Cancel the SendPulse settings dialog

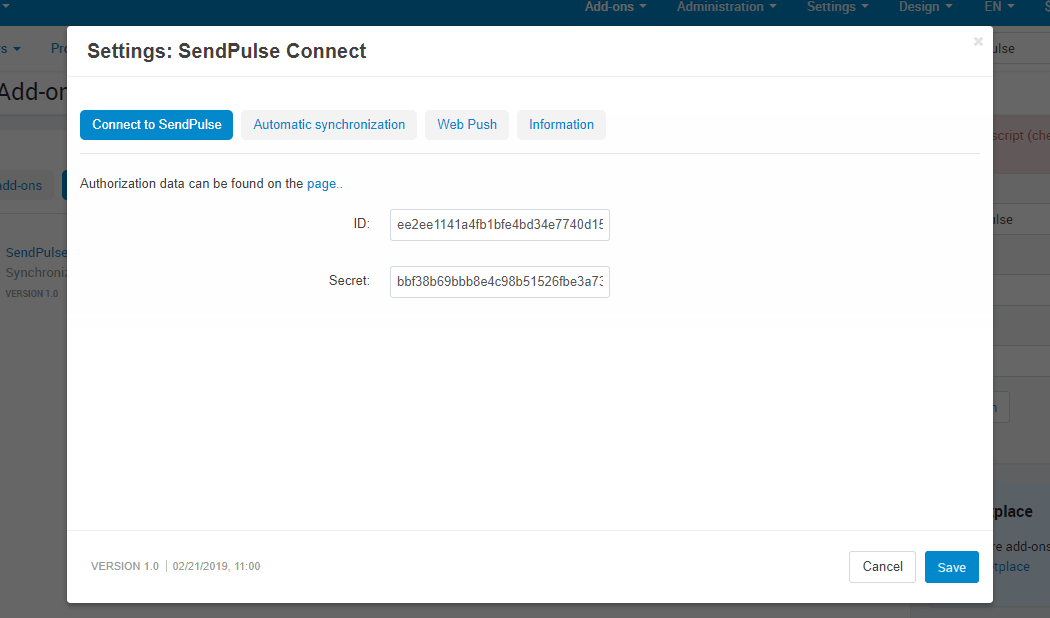coord(882,566)
